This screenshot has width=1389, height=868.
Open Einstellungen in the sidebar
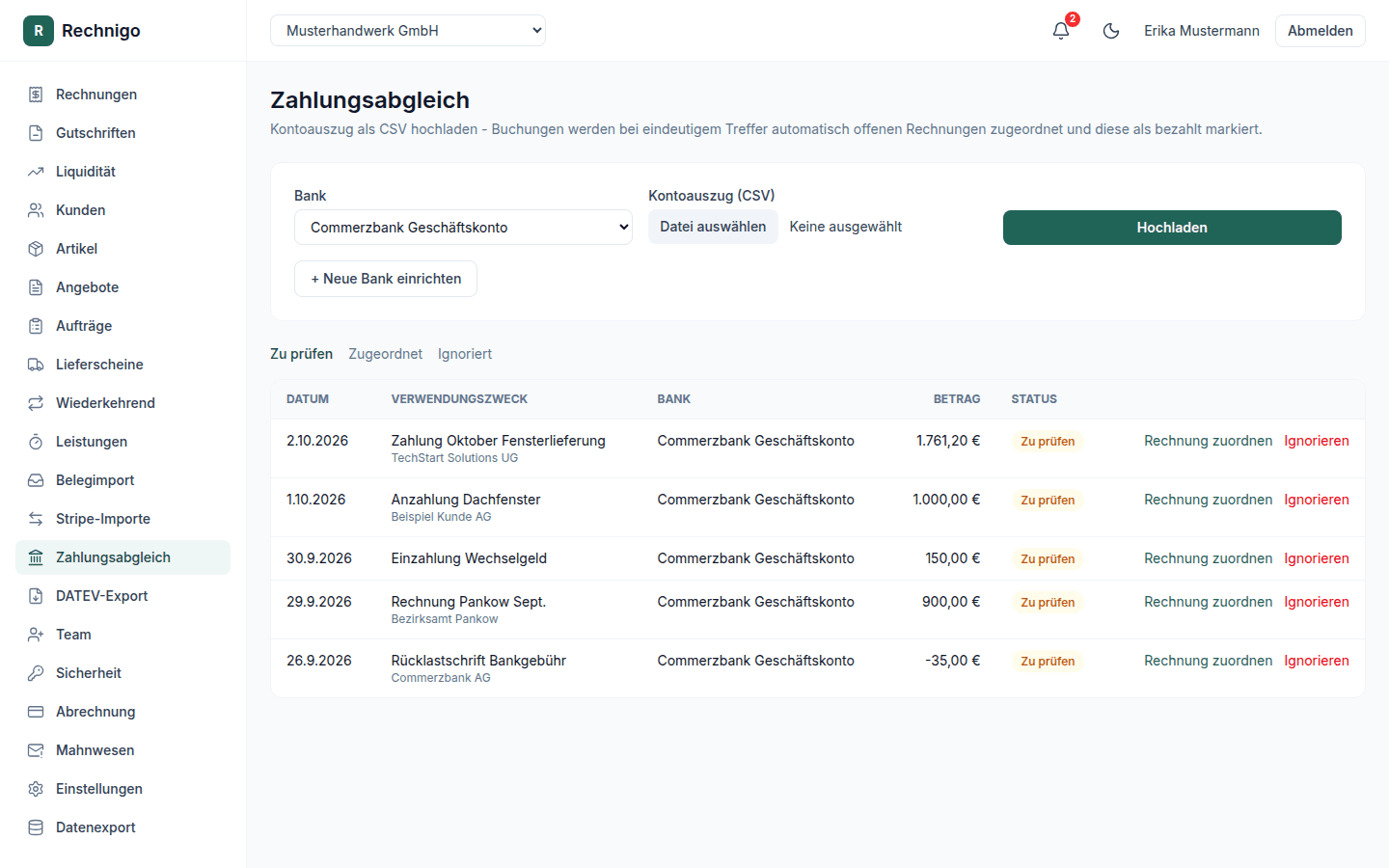point(123,789)
